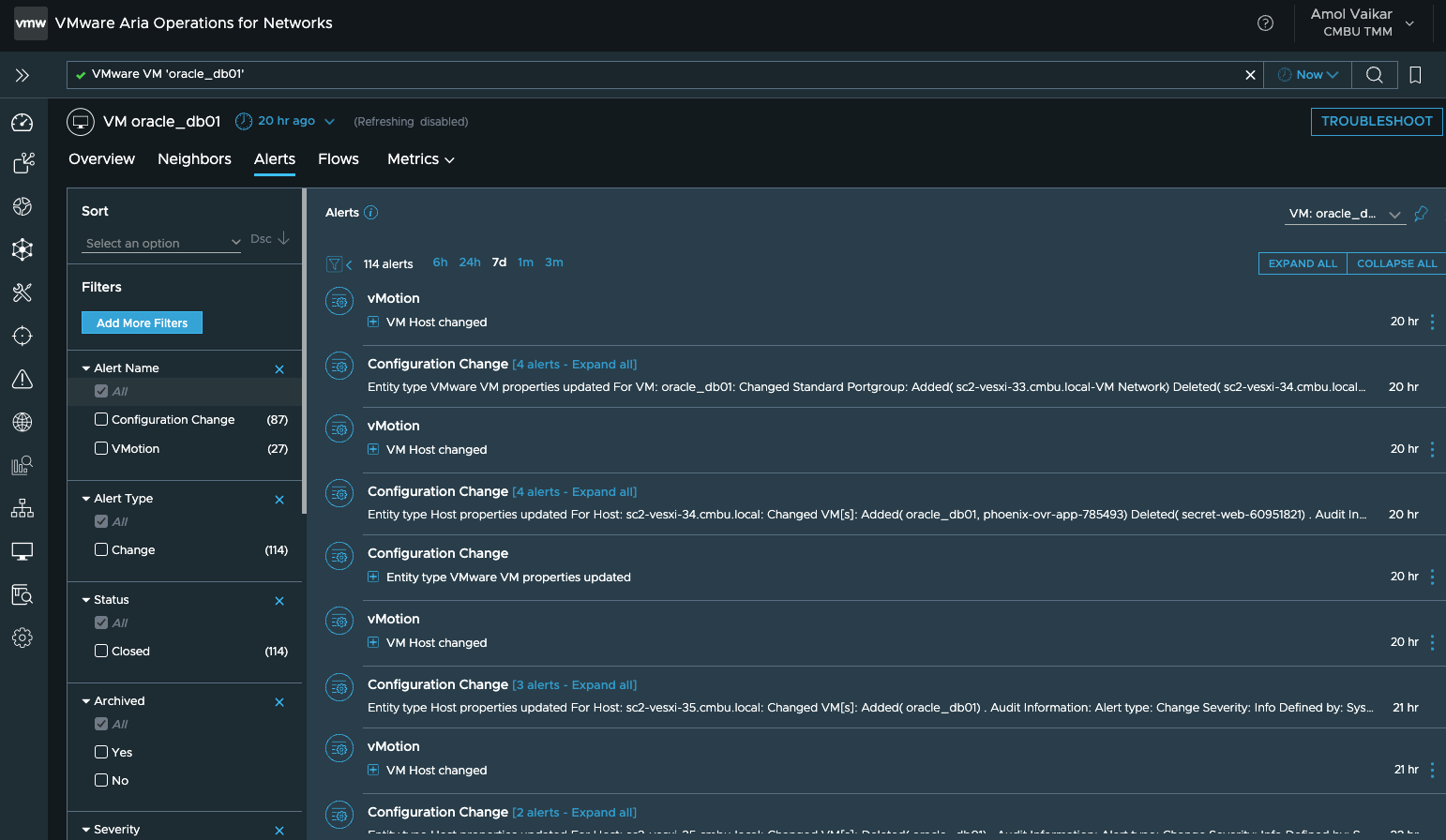Toggle the alerts filter funnel icon

[334, 264]
